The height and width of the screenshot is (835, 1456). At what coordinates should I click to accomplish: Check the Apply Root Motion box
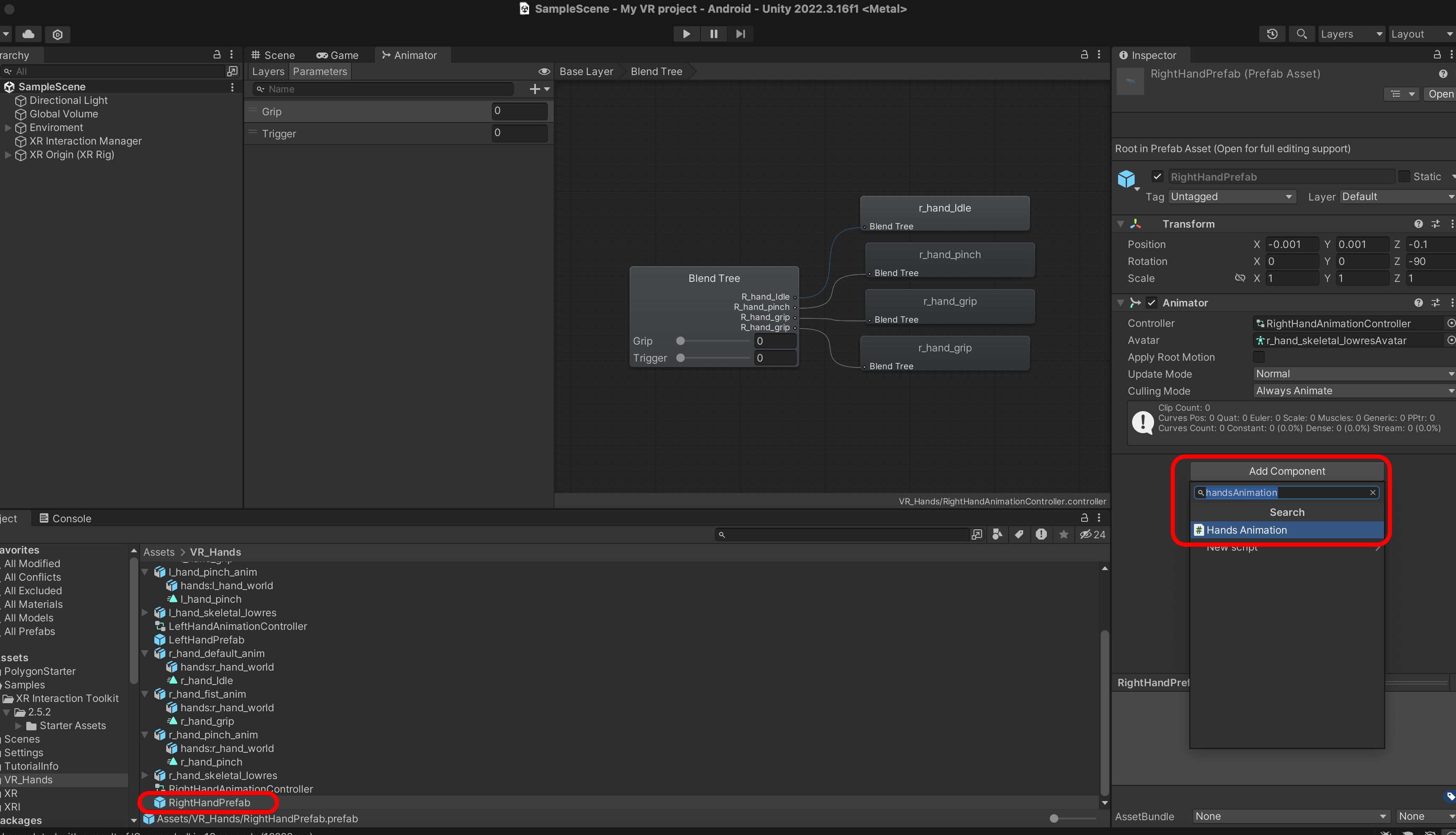point(1259,357)
